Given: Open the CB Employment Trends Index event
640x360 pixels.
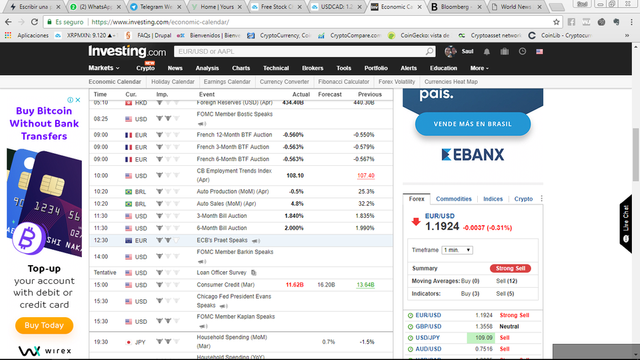Looking at the screenshot, I should tap(234, 175).
